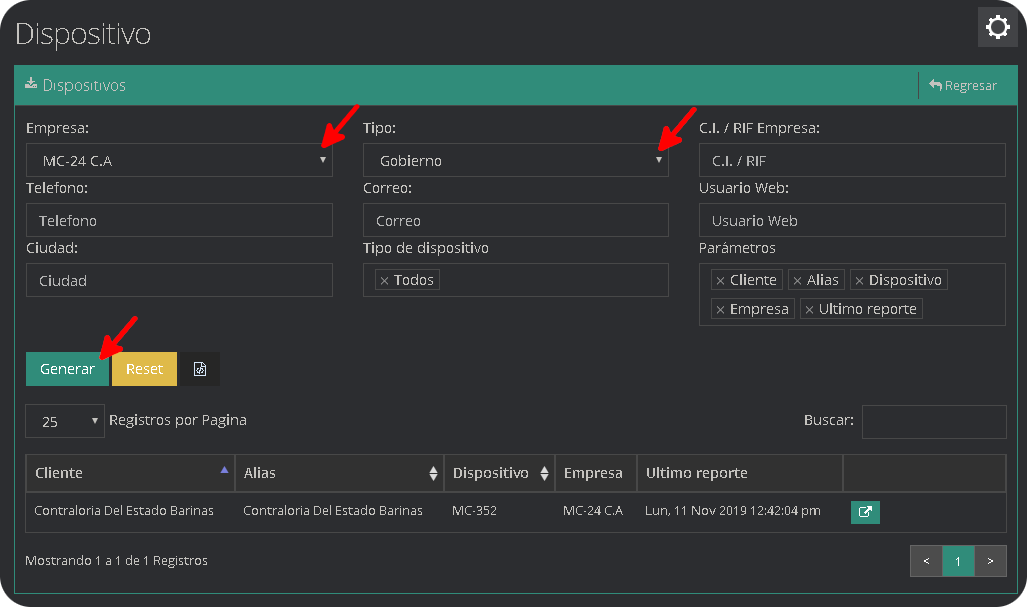The width and height of the screenshot is (1027, 607).
Task: Change the 25 records per page selector
Action: 65,421
